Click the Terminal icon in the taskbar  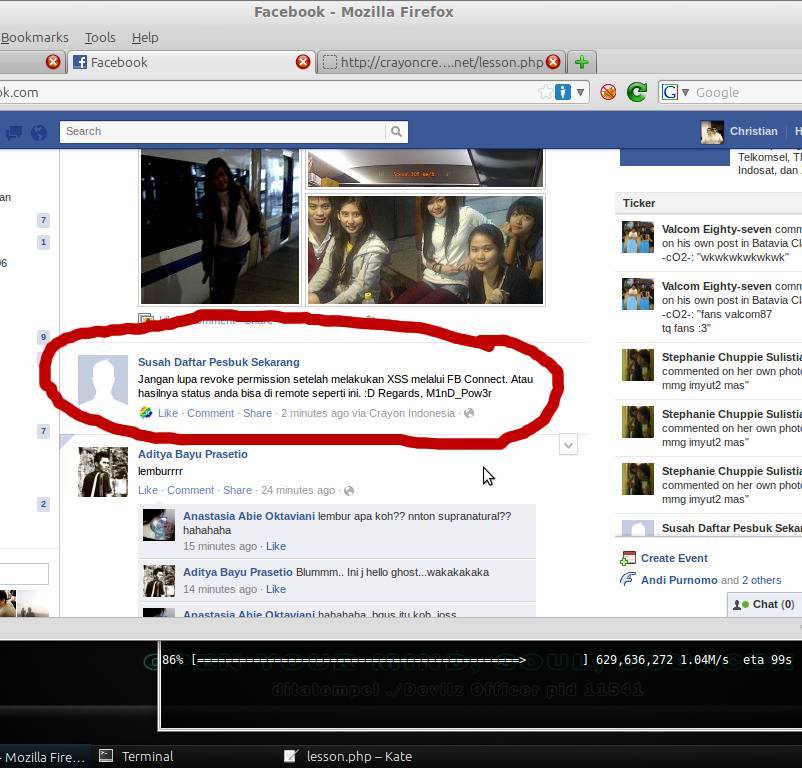pyautogui.click(x=106, y=756)
